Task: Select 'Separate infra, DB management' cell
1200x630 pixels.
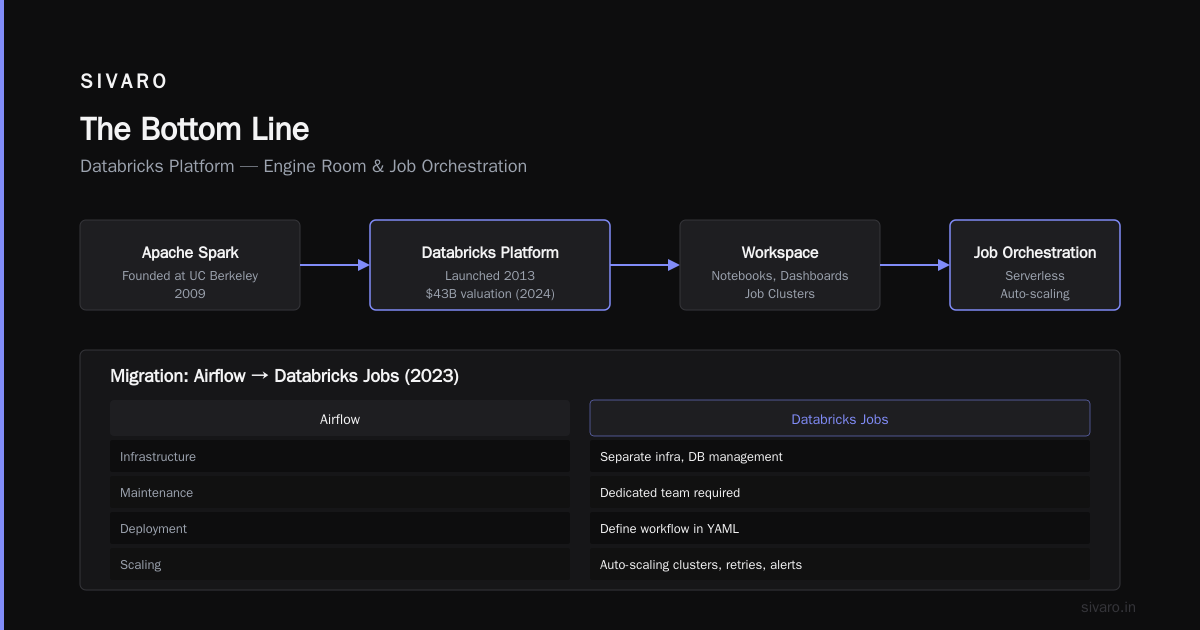Action: pos(840,457)
